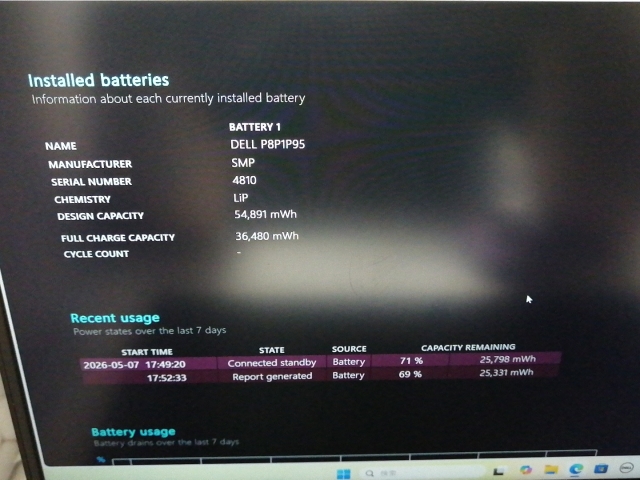Click the Power states over the last 7 days subtitle
640x480 pixels.
(x=149, y=331)
